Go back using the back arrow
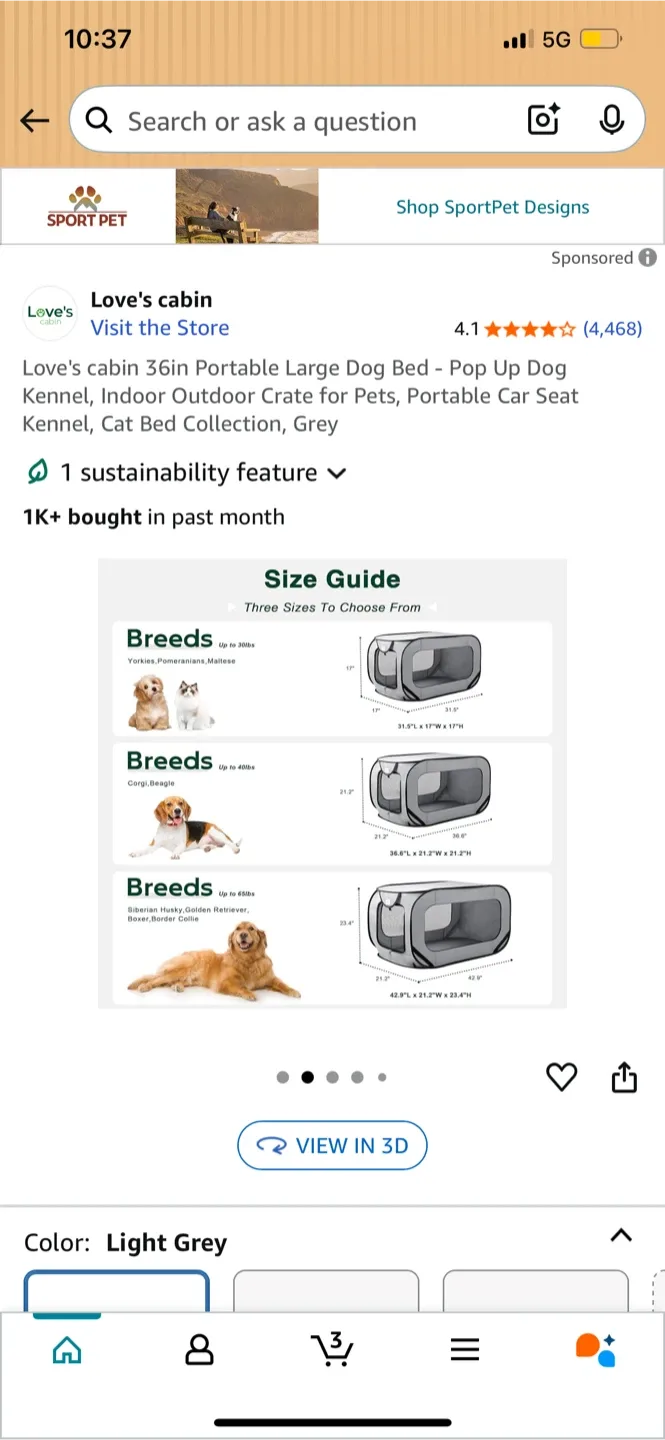This screenshot has width=665, height=1440. point(34,120)
